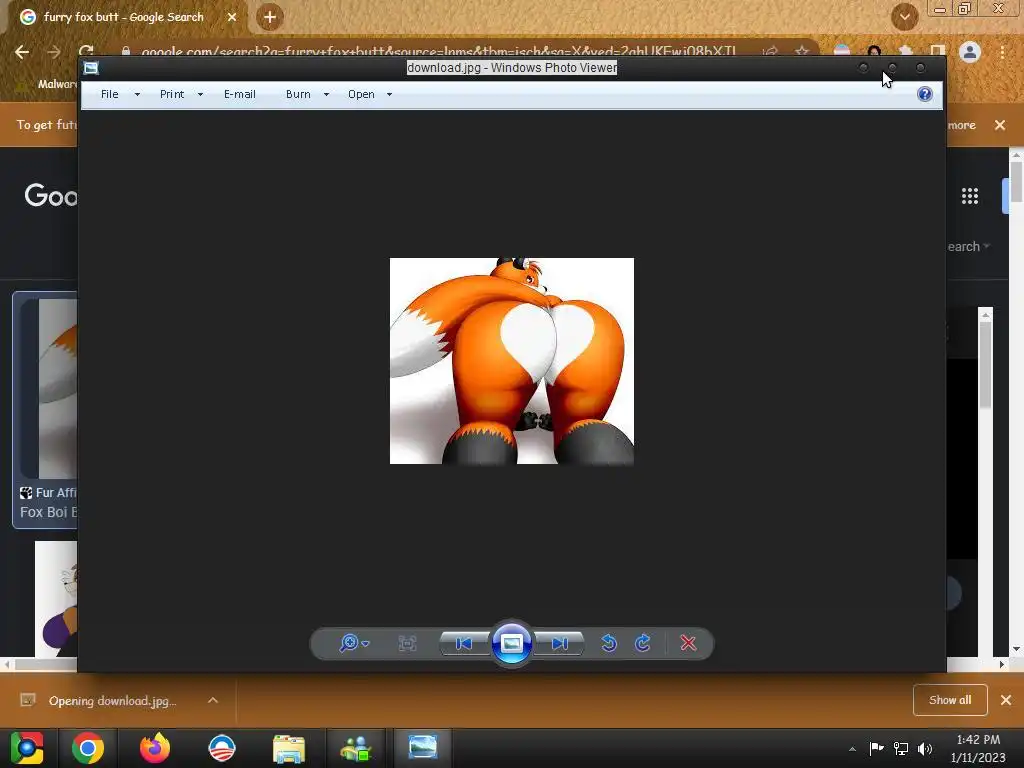Share this page icon in Chrome
Screen dimensions: 1024x768
click(771, 51)
